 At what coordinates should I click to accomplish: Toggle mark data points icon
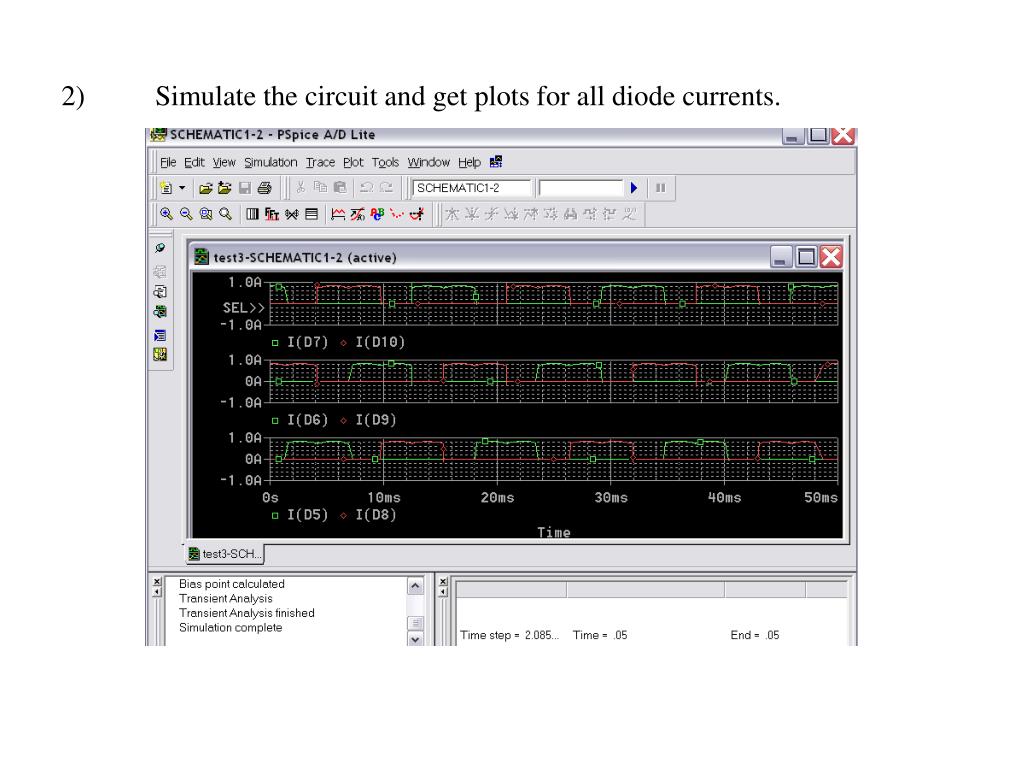pos(396,214)
